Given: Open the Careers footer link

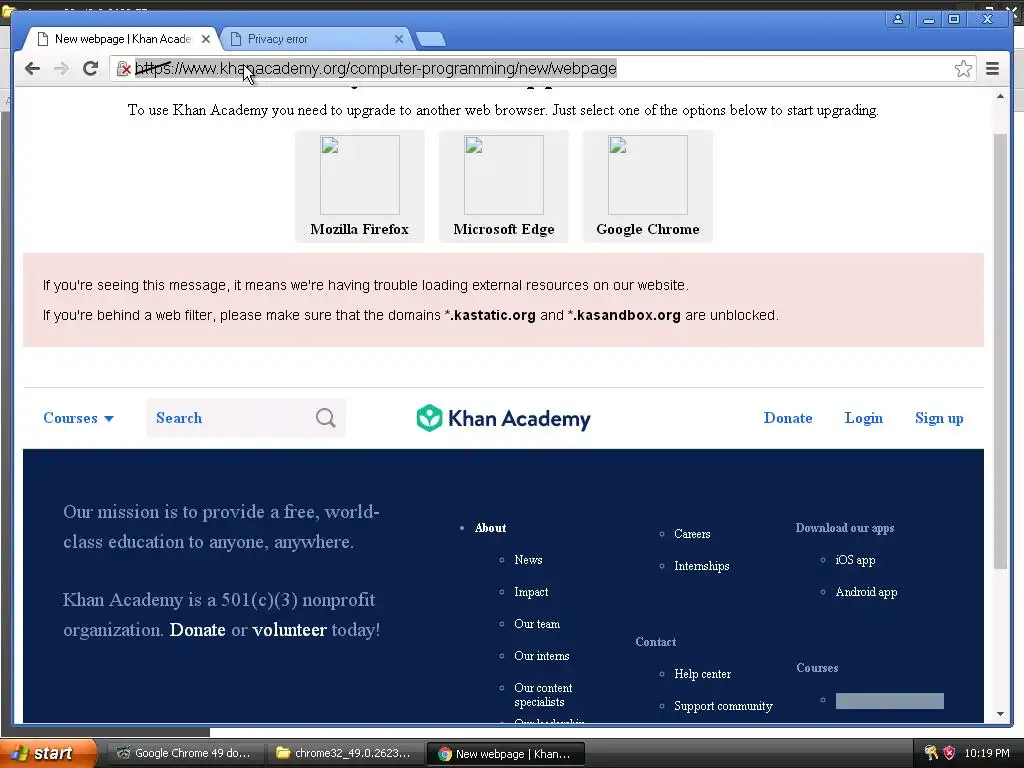Looking at the screenshot, I should [x=692, y=534].
